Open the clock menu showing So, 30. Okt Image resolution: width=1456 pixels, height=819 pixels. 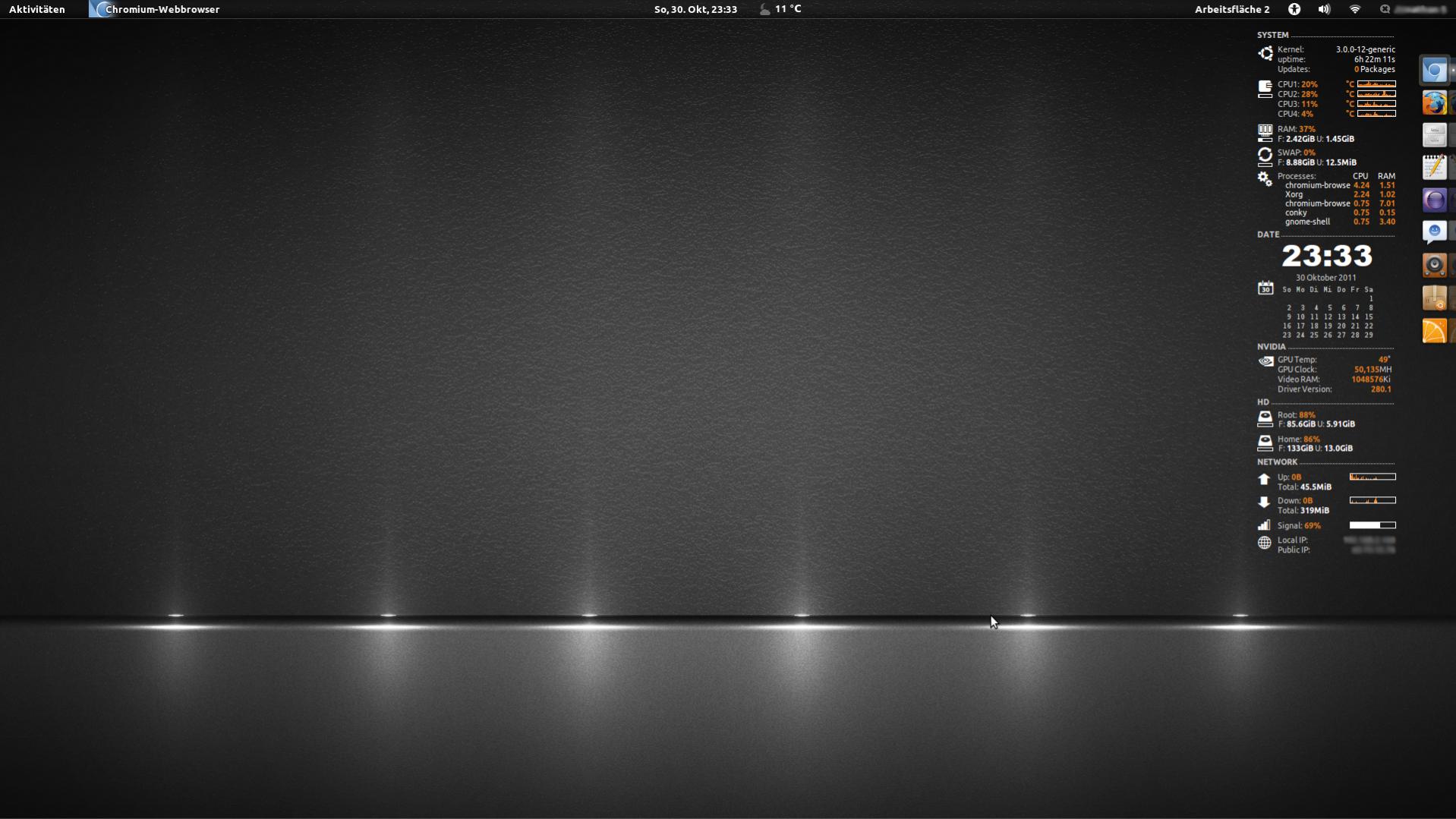pos(695,9)
